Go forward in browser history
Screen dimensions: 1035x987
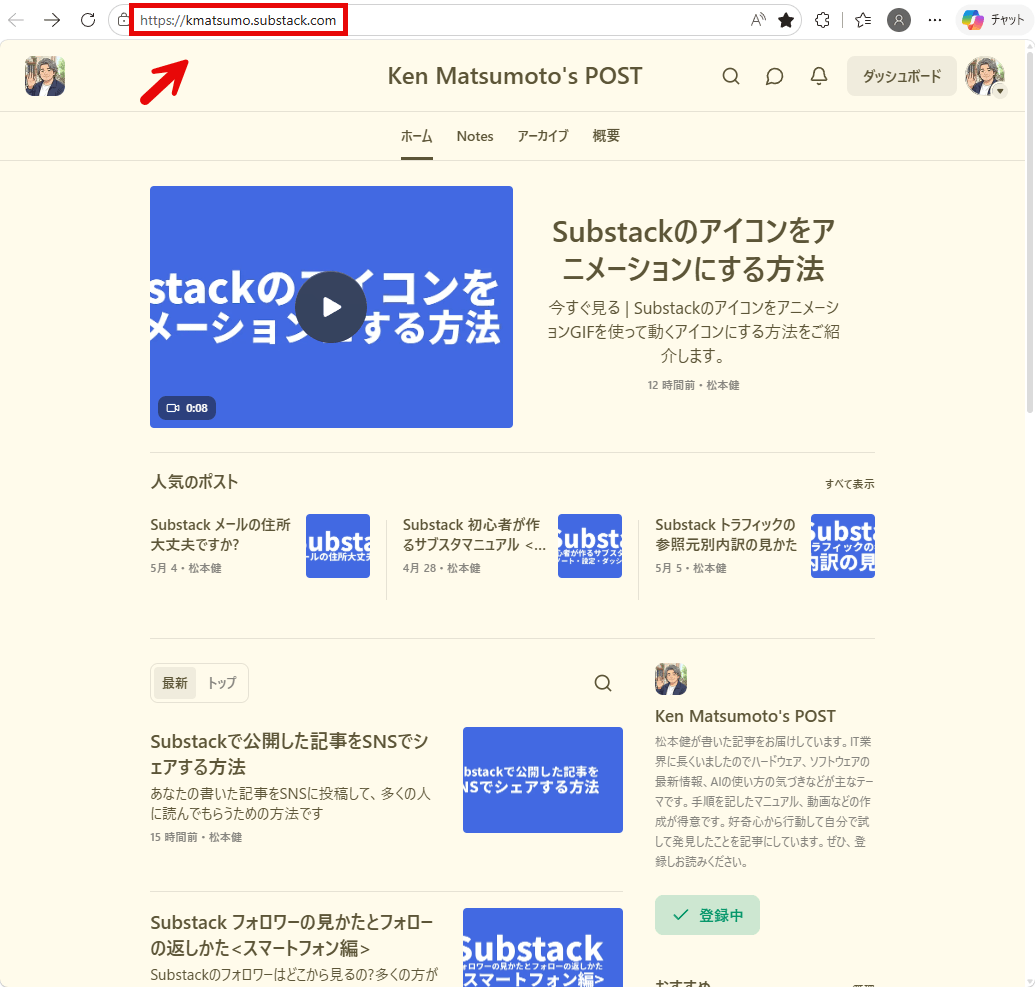pyautogui.click(x=51, y=20)
